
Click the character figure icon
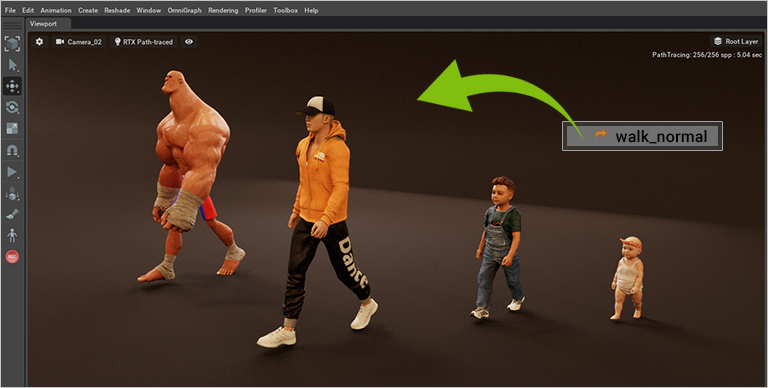12,235
